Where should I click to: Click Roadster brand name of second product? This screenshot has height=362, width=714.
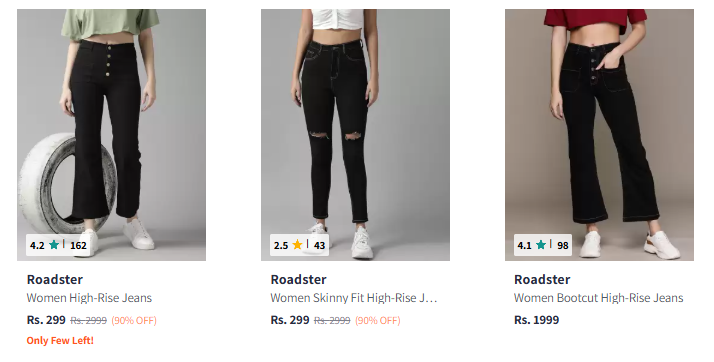click(299, 279)
